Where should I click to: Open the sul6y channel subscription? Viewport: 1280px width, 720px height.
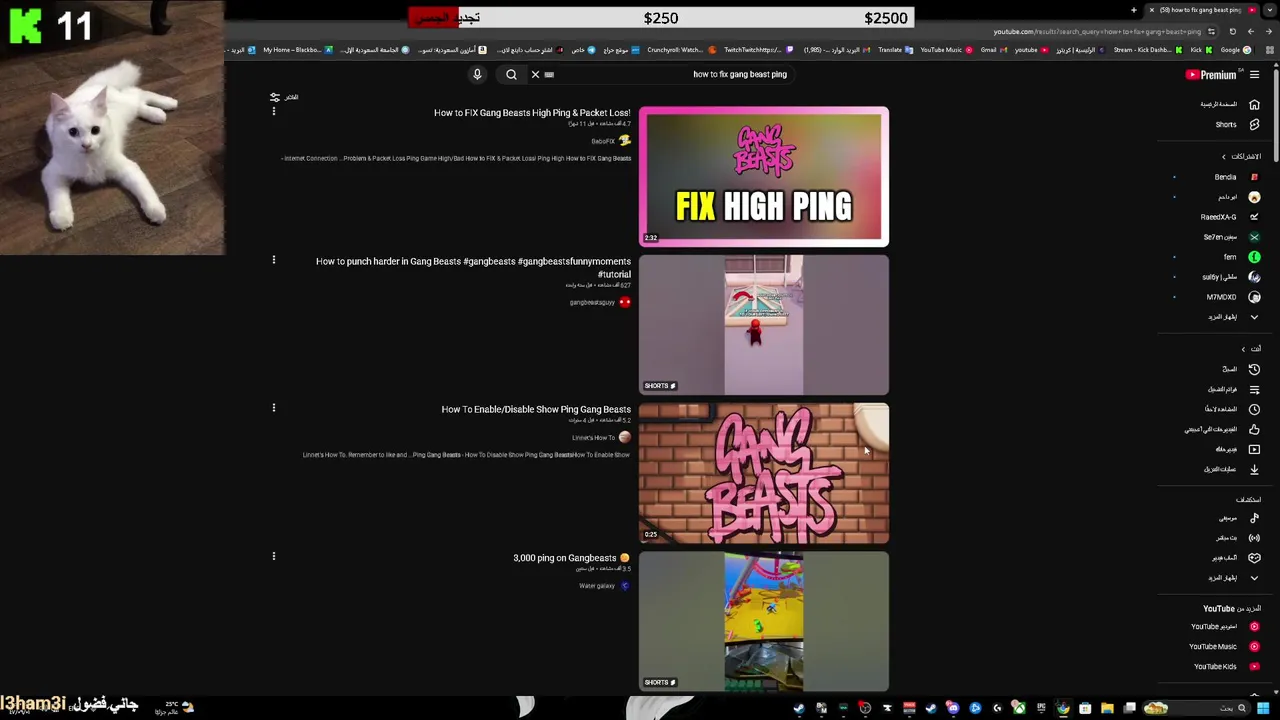click(1231, 277)
